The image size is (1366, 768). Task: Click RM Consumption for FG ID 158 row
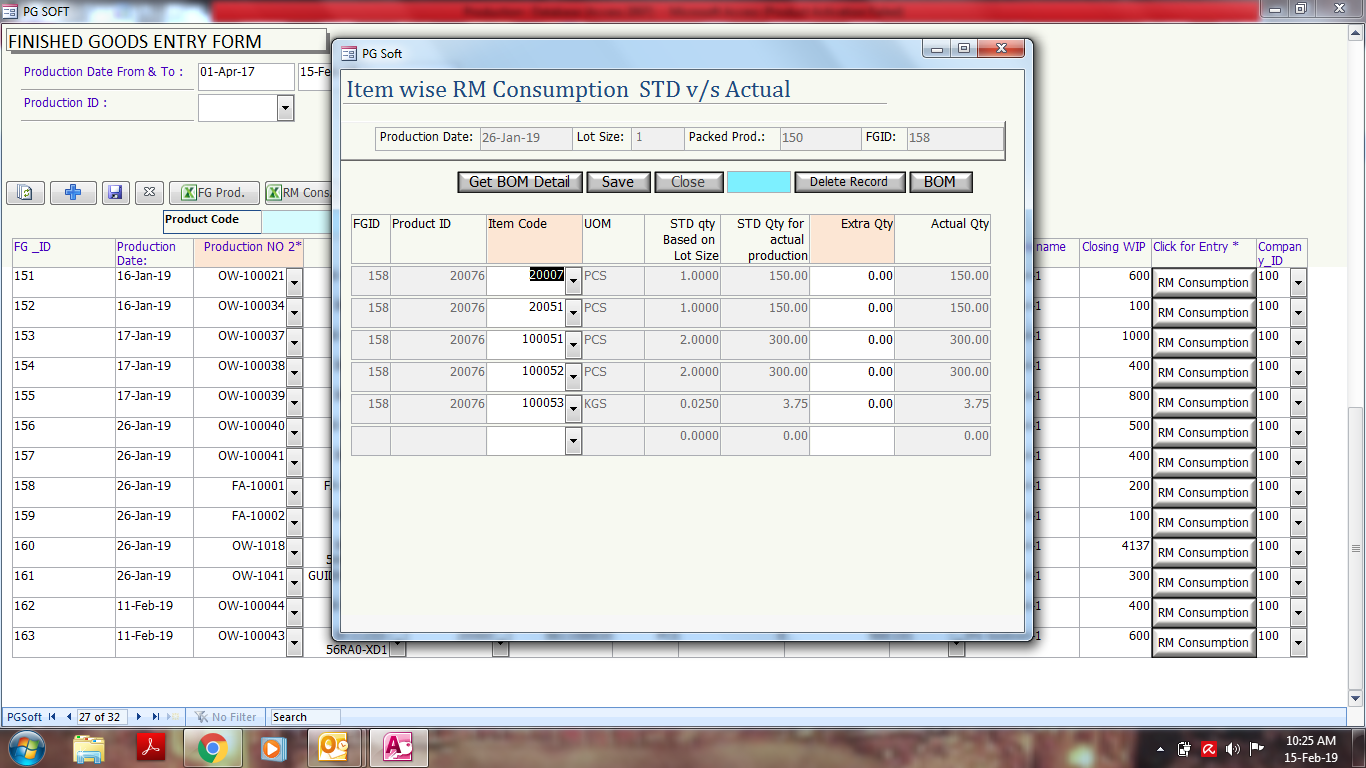coord(1203,493)
